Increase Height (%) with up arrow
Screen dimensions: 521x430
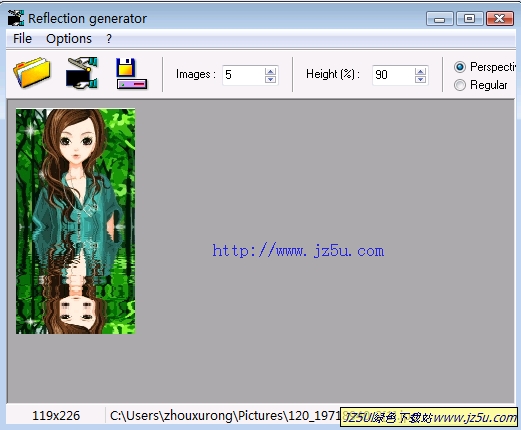click(420, 71)
